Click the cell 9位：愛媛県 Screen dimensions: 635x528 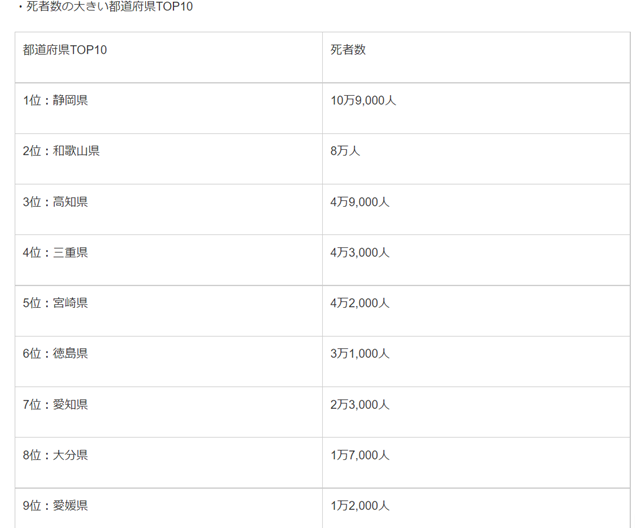point(55,506)
